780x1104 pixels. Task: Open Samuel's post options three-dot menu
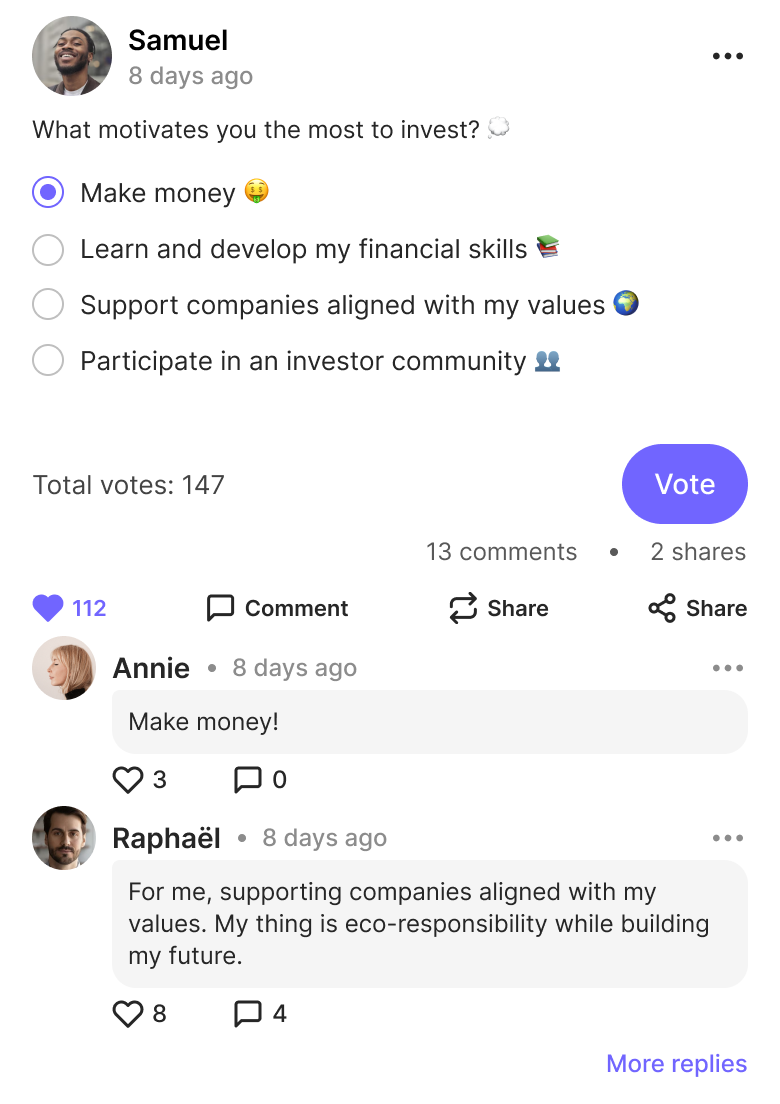727,56
